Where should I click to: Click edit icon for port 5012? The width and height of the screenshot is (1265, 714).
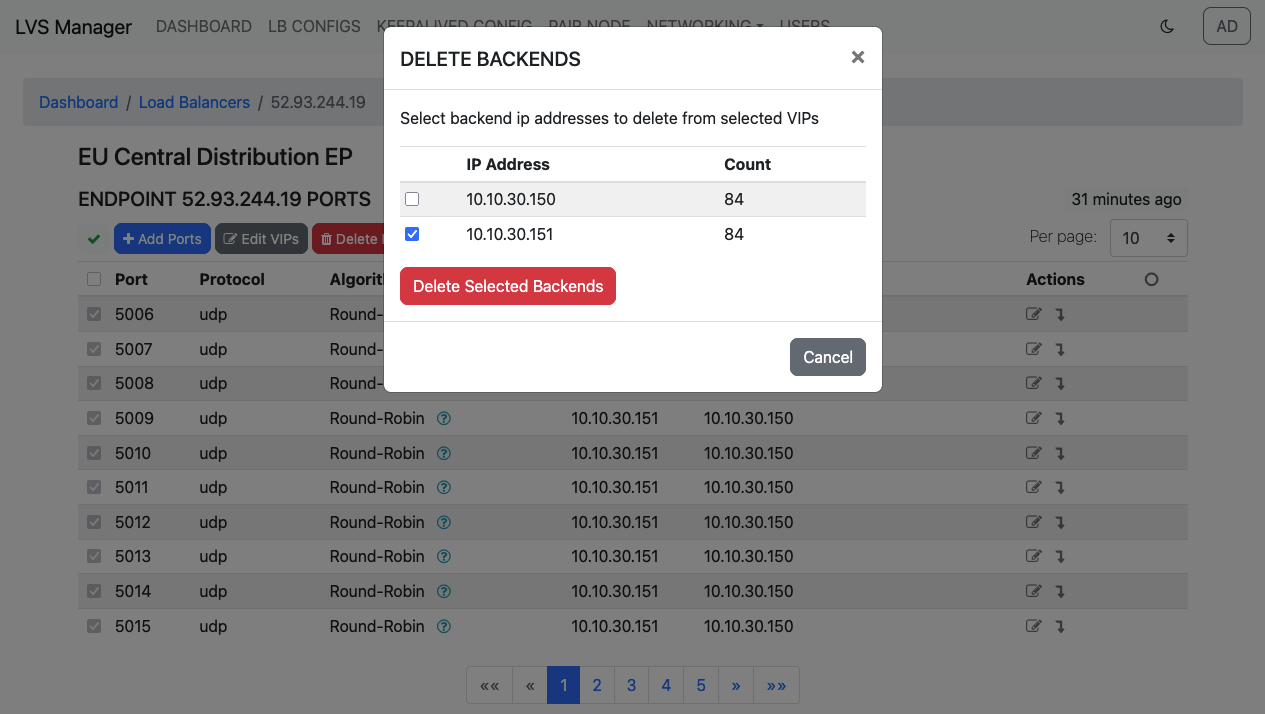(1034, 522)
